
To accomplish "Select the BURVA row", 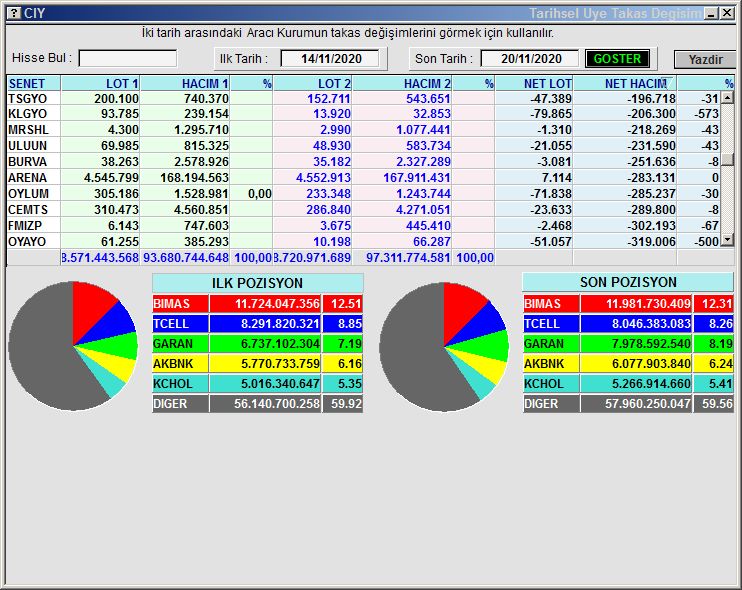I will (363, 161).
